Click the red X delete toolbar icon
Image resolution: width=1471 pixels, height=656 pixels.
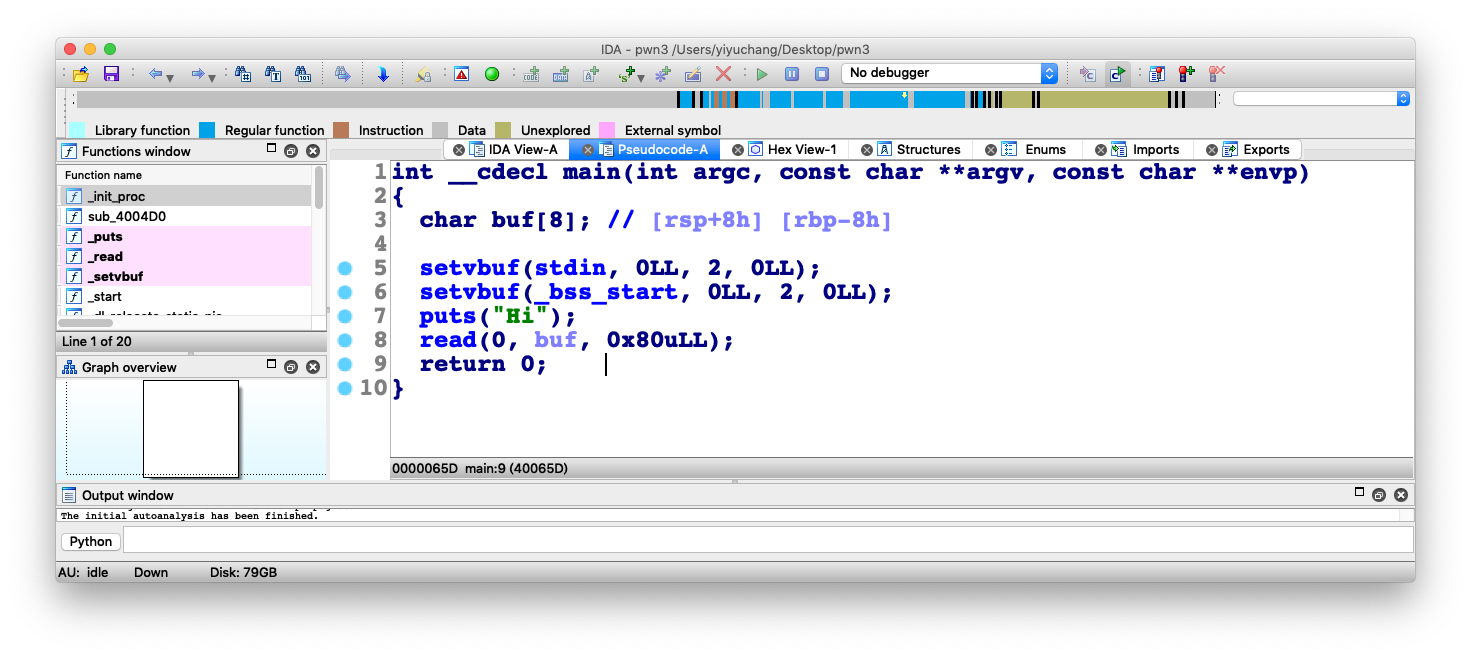(723, 74)
